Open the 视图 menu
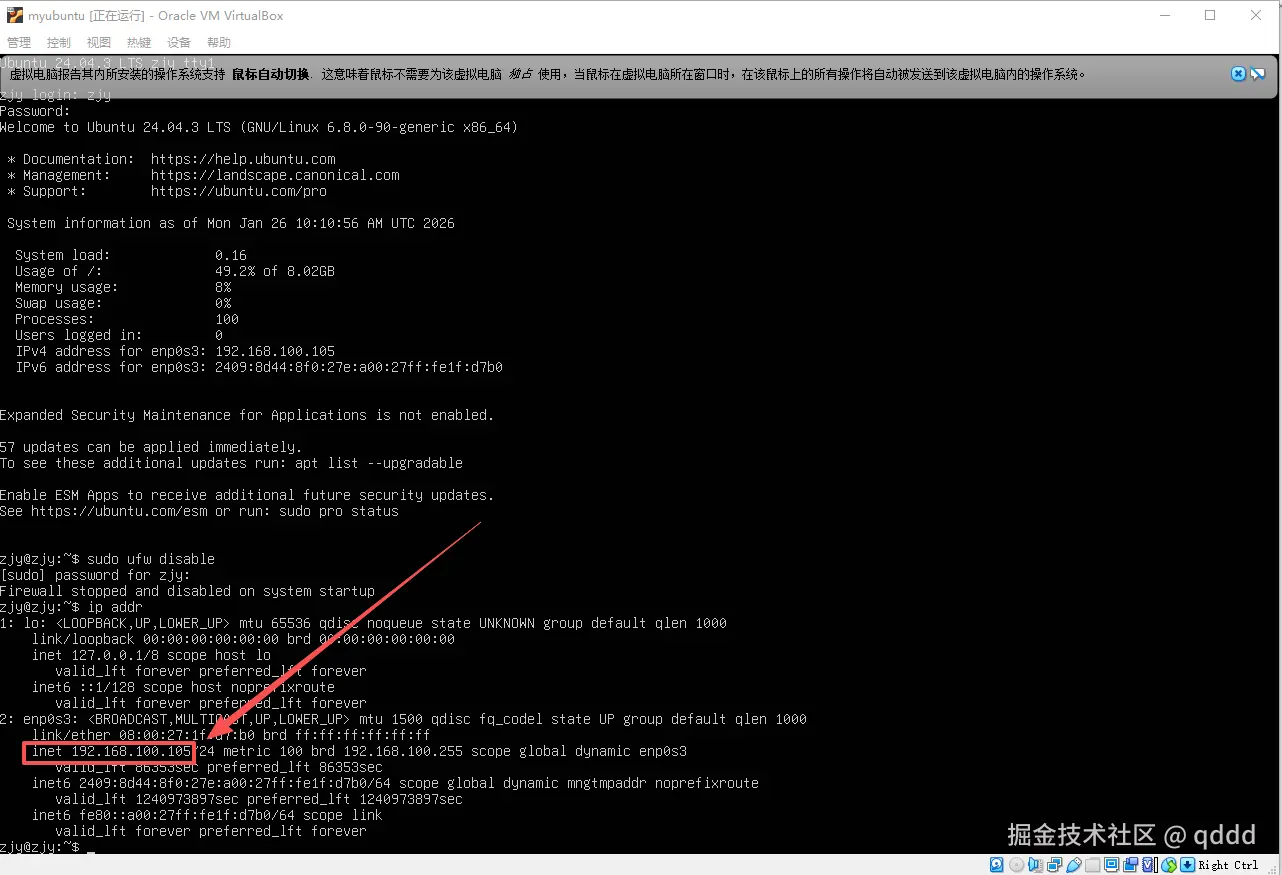 pyautogui.click(x=98, y=43)
